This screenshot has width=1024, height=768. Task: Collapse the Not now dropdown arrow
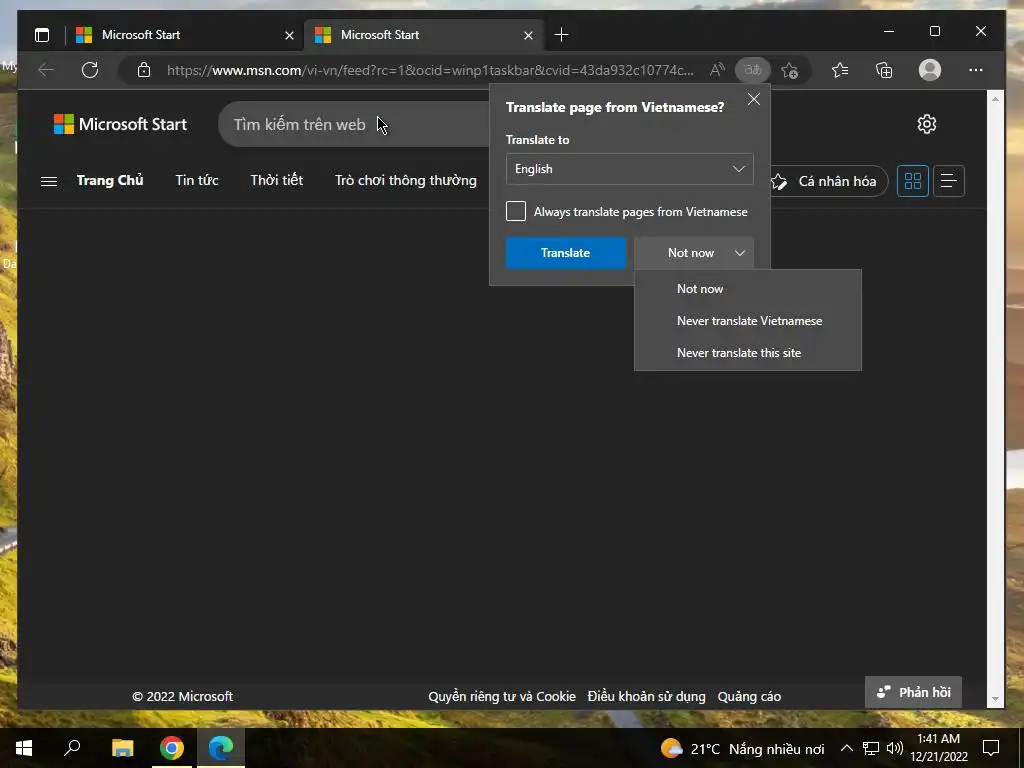(739, 253)
